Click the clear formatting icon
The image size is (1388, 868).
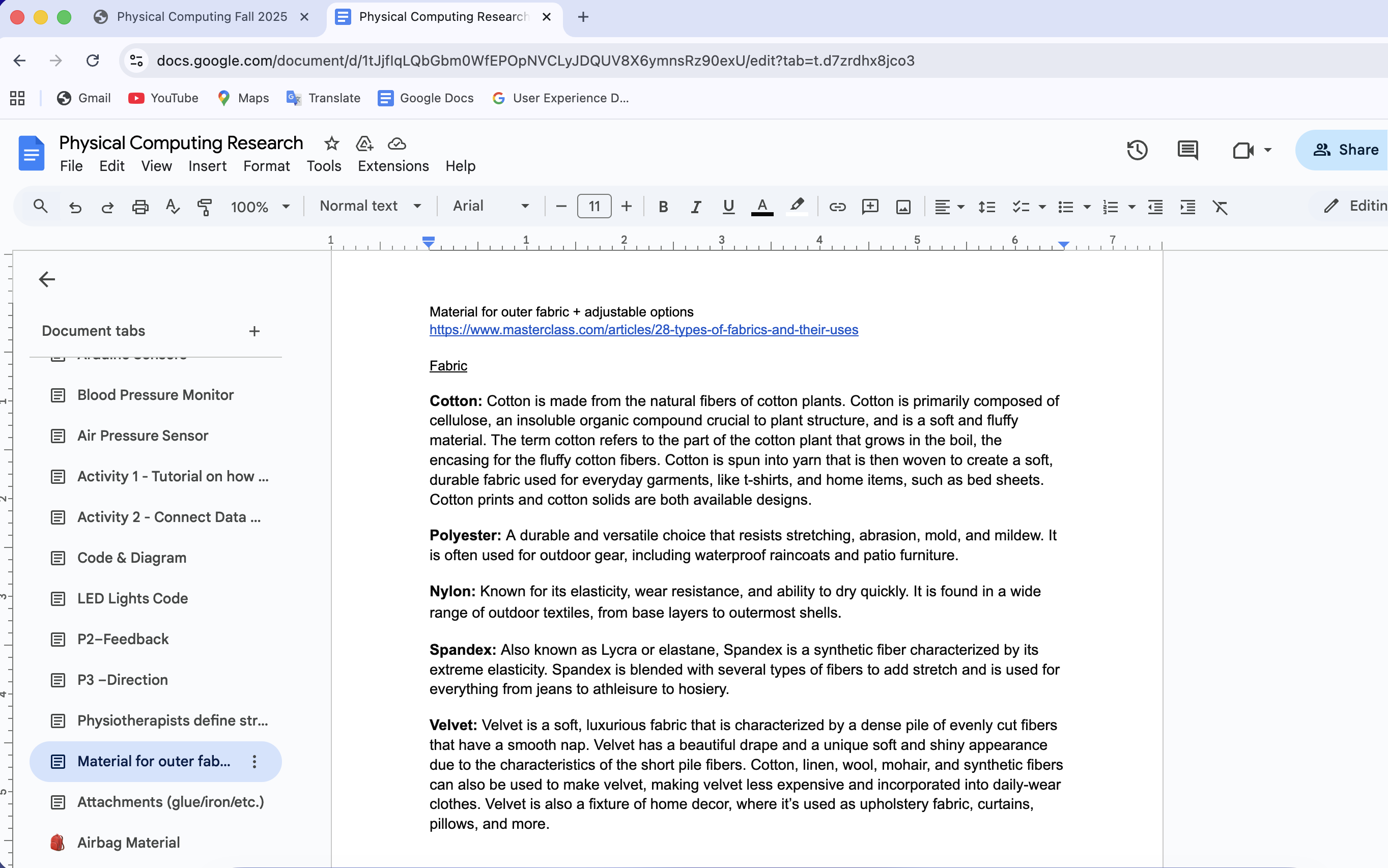(1220, 207)
